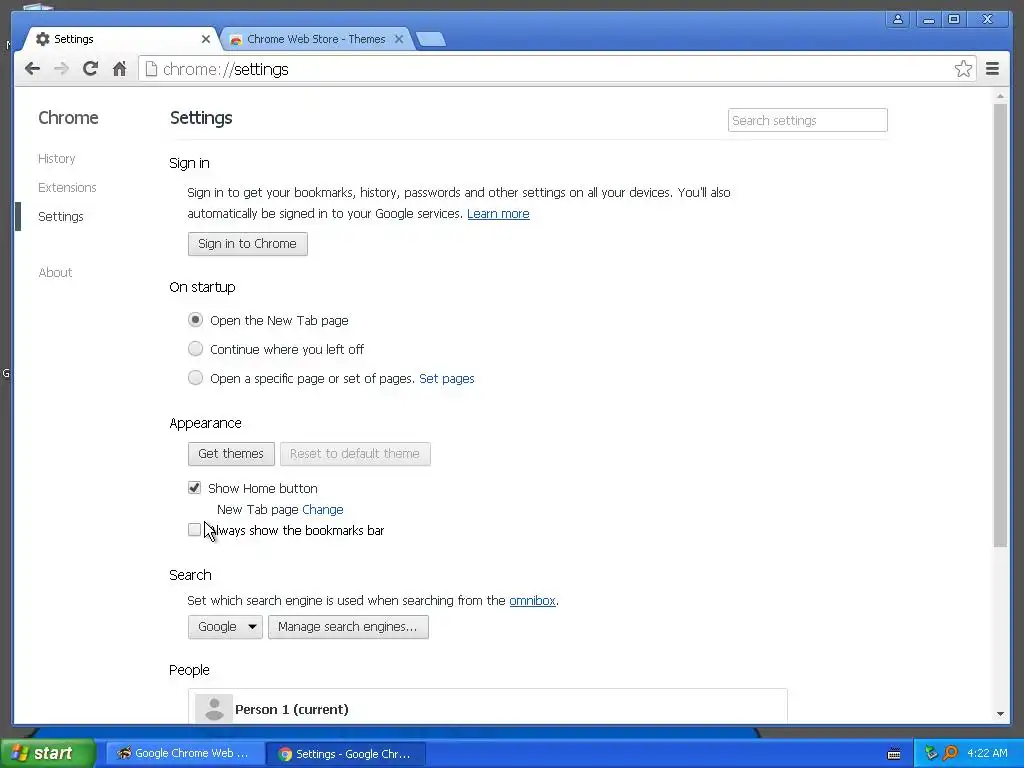Viewport: 1024px width, 768px height.
Task: Open the Google search engine dropdown
Action: click(225, 627)
